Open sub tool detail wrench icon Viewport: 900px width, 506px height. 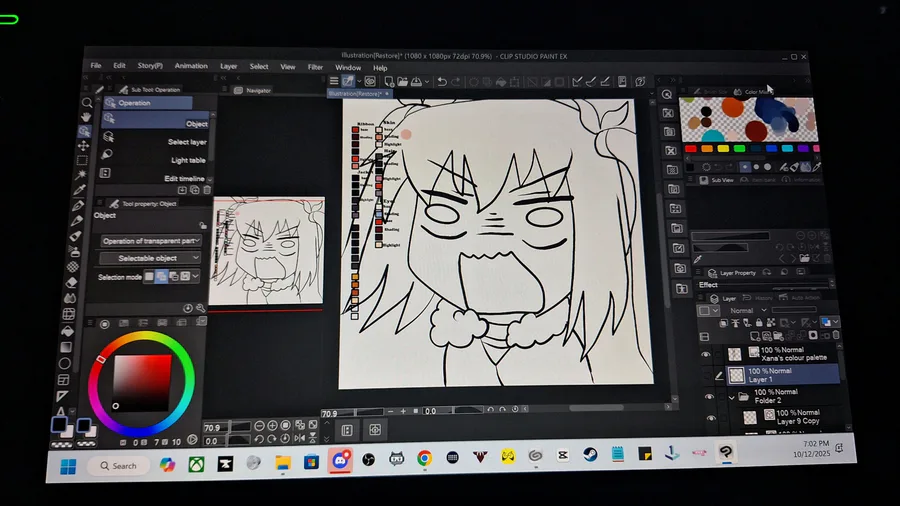click(201, 308)
